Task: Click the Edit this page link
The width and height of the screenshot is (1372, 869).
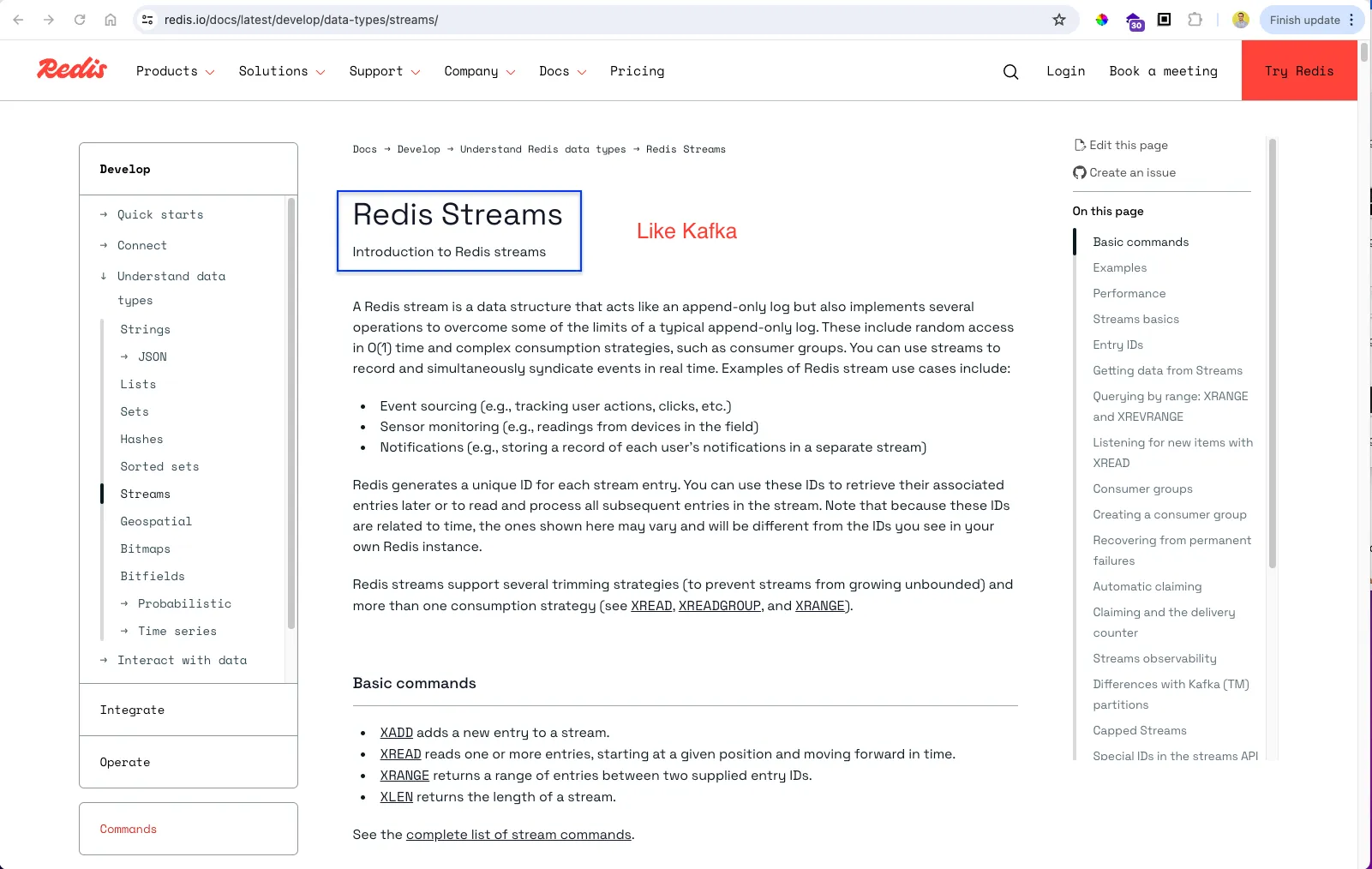Action: (x=1121, y=145)
